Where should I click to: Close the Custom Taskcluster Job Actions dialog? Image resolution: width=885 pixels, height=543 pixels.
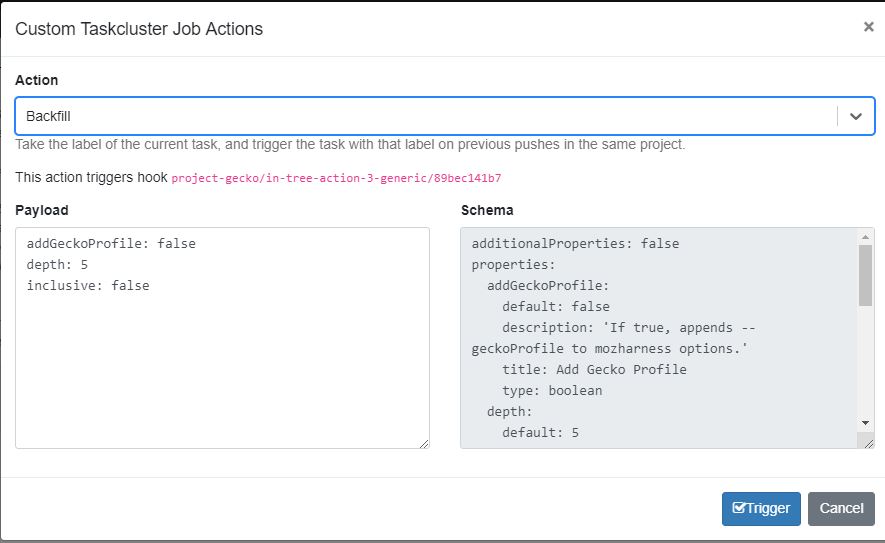(869, 27)
